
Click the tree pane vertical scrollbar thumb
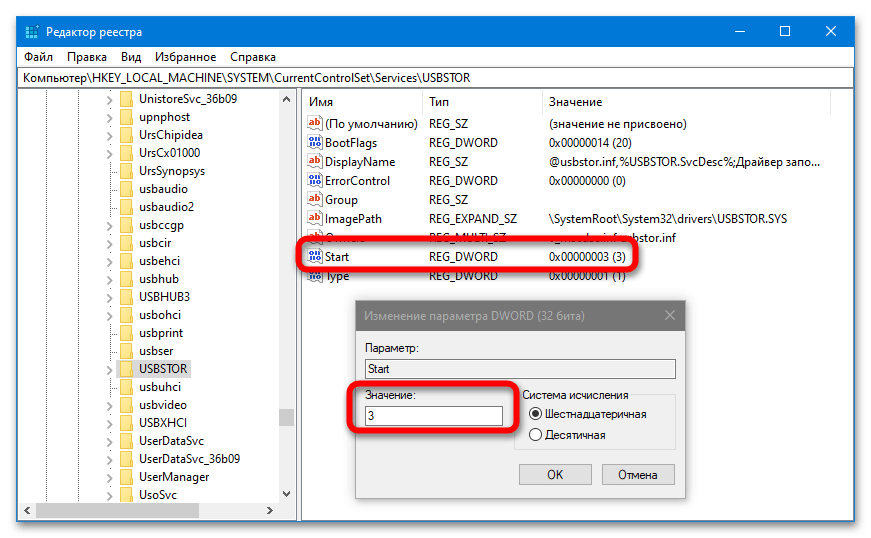(287, 417)
